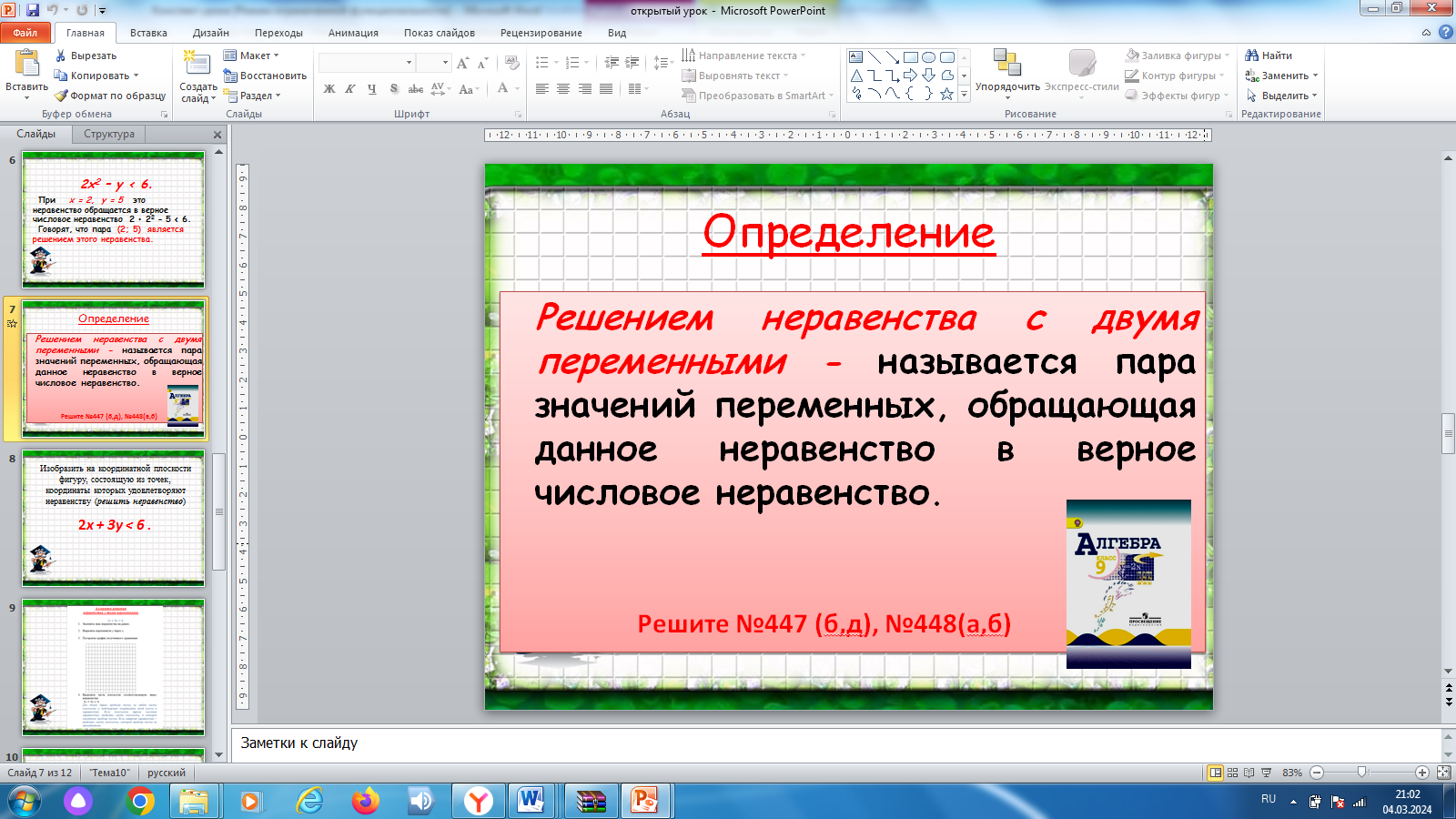Align text right
This screenshot has height=819, width=1456.
point(584,88)
